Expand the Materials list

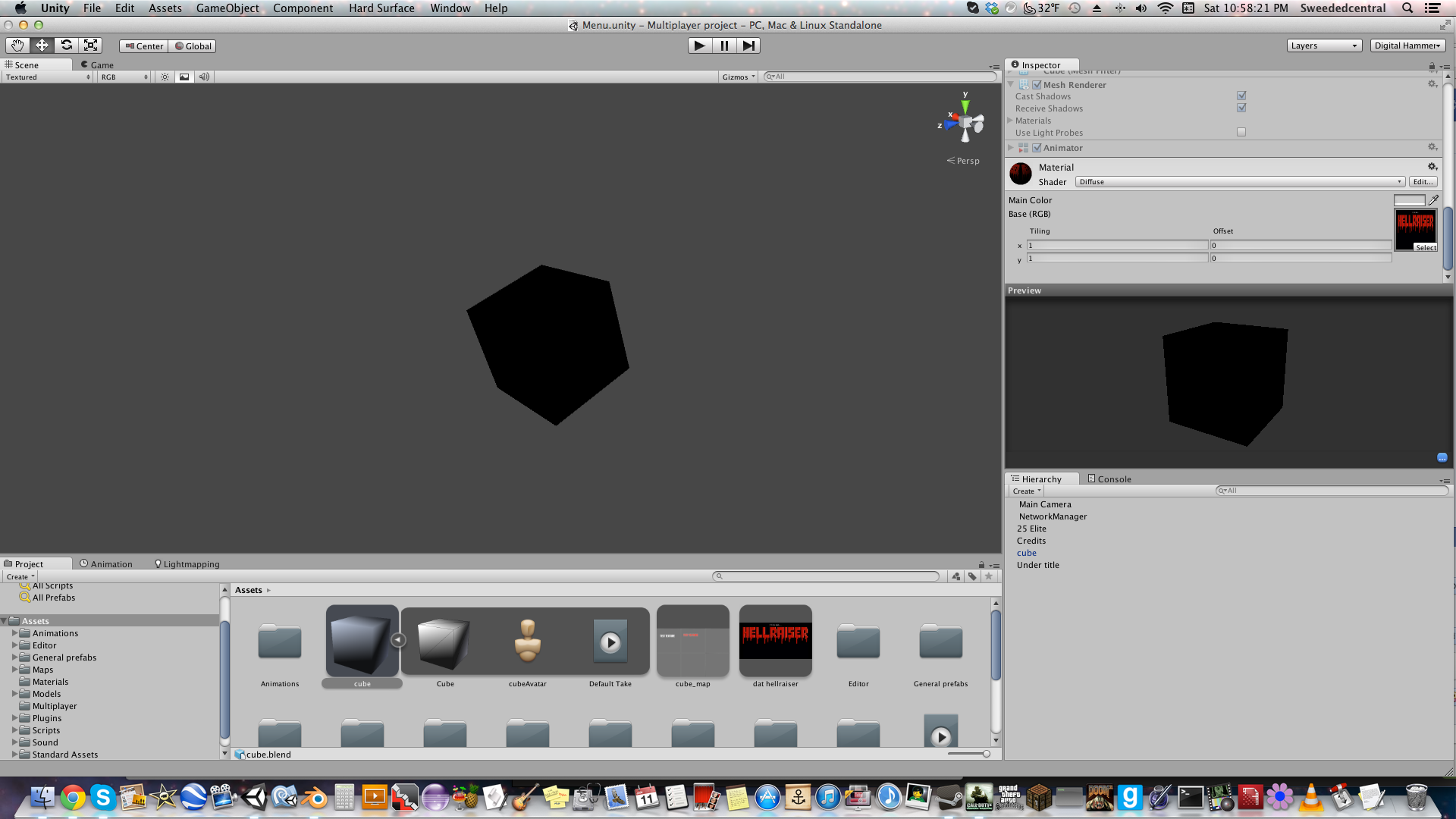point(1010,121)
